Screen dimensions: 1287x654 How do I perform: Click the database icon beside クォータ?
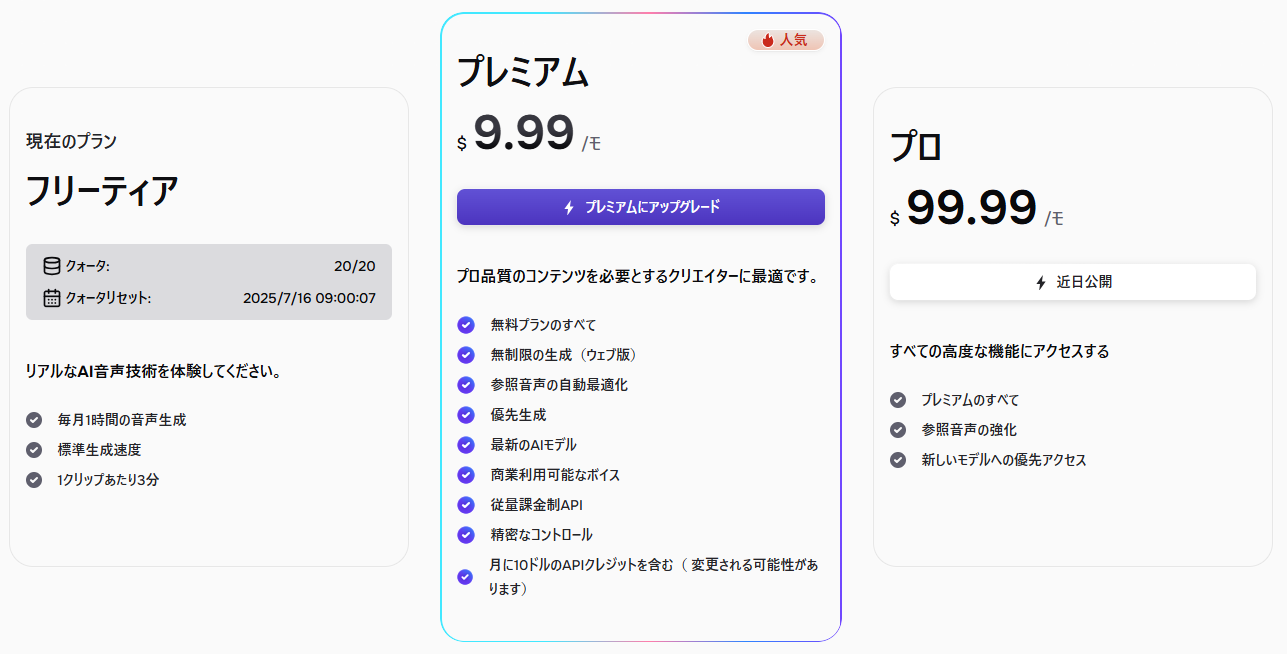pyautogui.click(x=52, y=266)
